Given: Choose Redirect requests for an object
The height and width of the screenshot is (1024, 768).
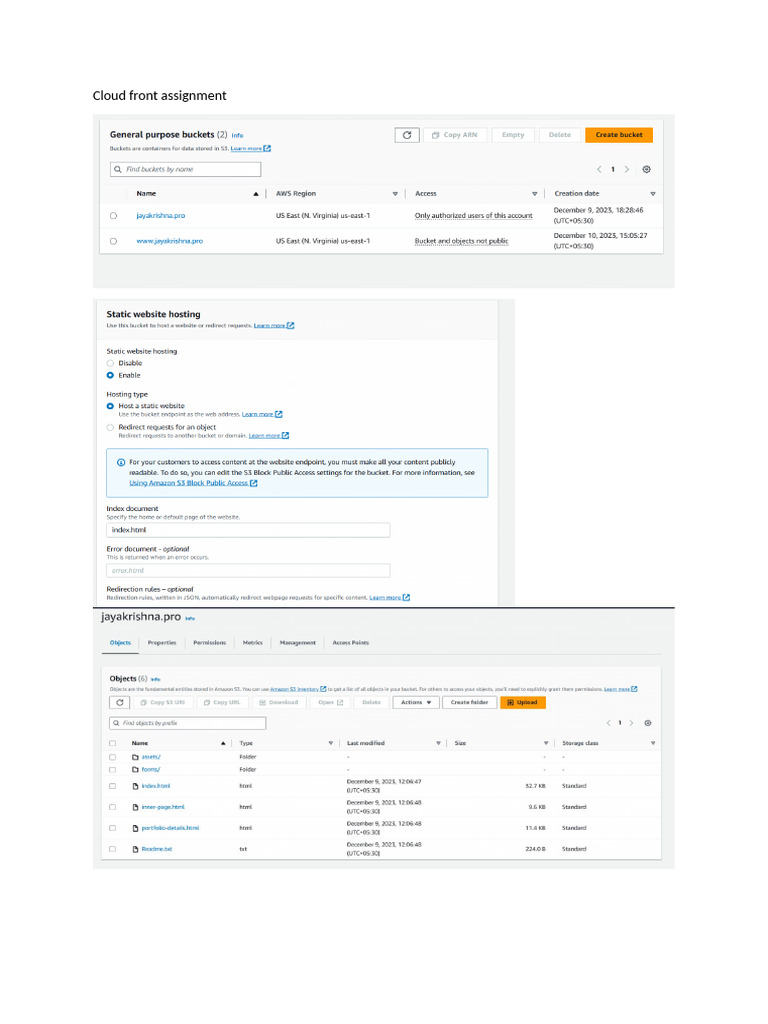Looking at the screenshot, I should tap(110, 428).
